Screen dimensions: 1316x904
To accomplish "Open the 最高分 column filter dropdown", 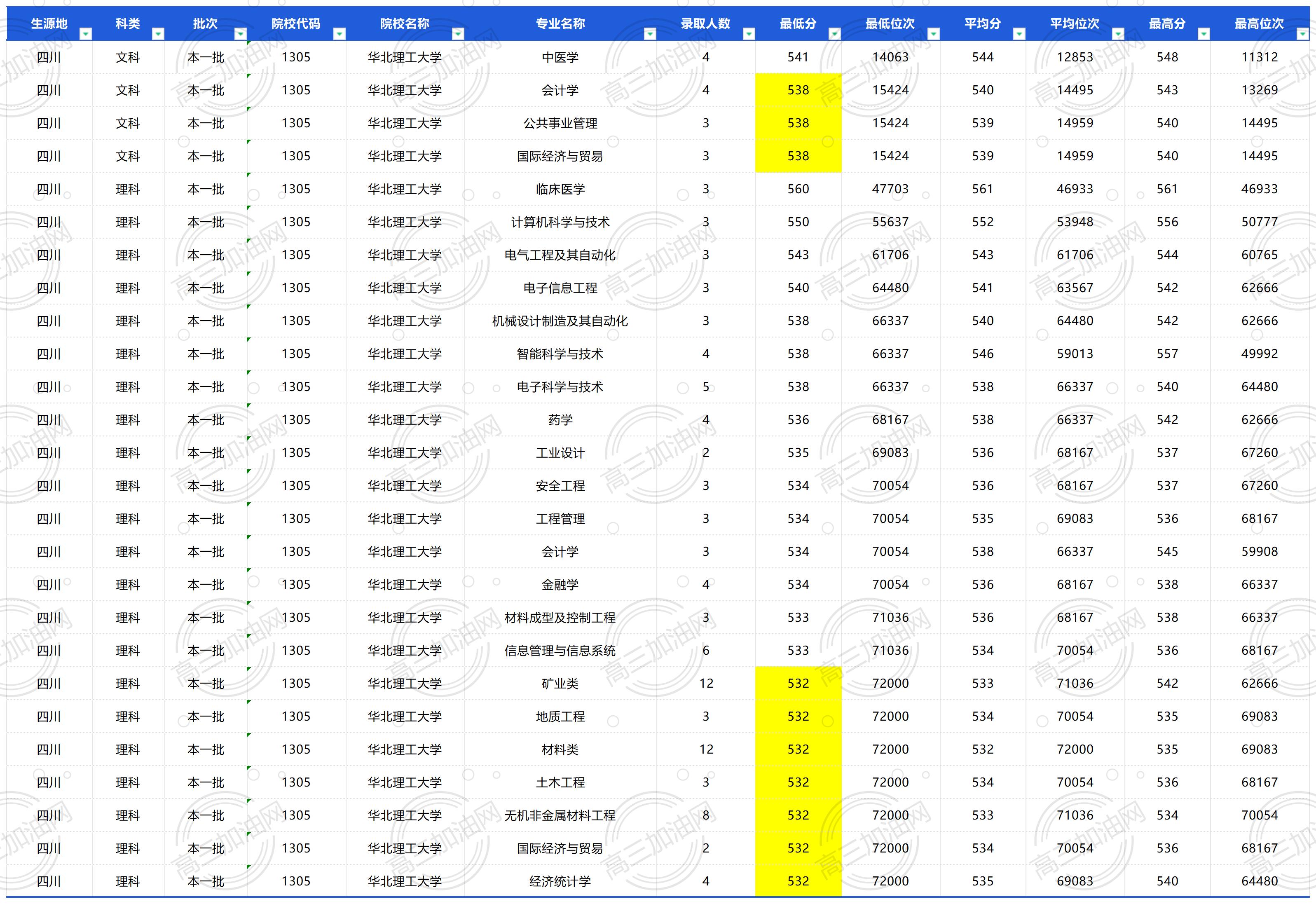I will click(1204, 34).
